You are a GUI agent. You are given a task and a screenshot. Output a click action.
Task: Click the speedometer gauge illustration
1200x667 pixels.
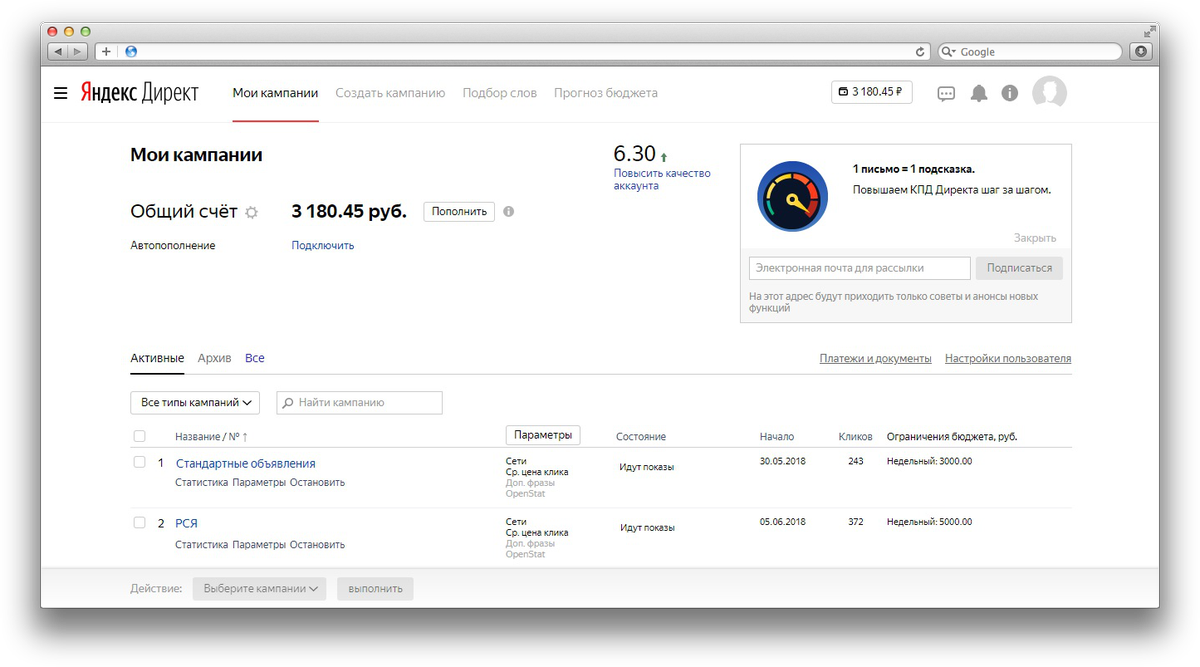(793, 196)
